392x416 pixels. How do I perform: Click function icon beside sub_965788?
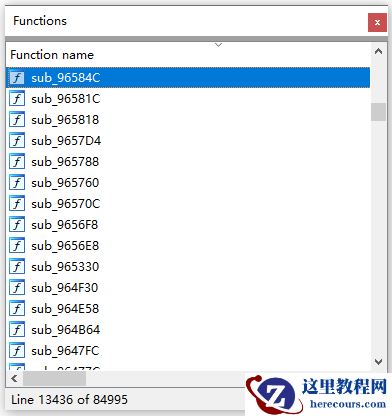coord(17,162)
